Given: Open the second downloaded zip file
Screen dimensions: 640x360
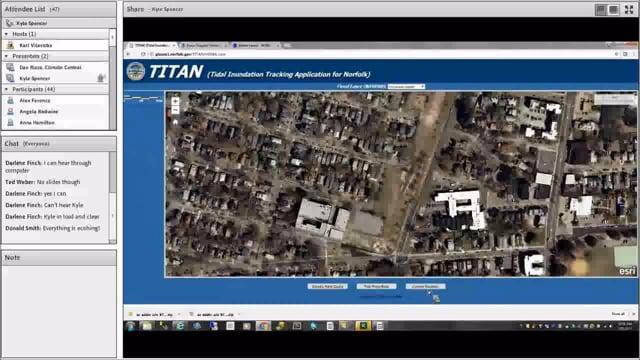Looking at the screenshot, I should pos(212,315).
